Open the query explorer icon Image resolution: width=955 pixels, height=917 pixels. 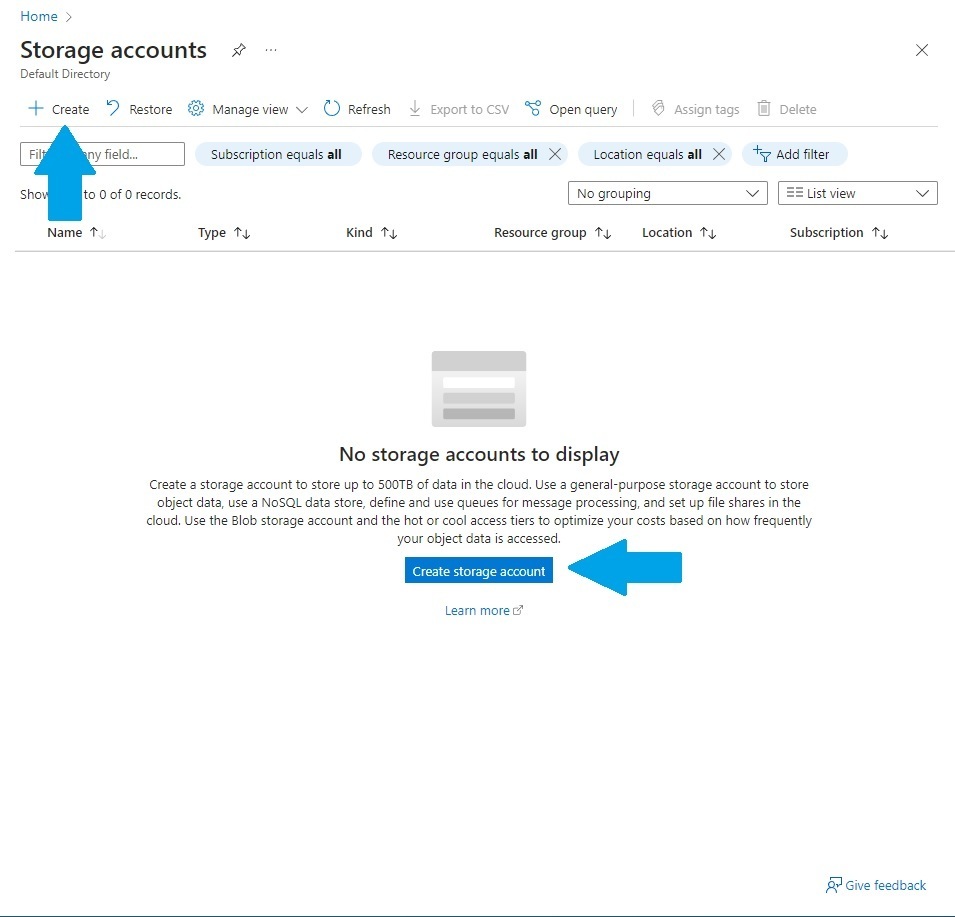pyautogui.click(x=533, y=108)
